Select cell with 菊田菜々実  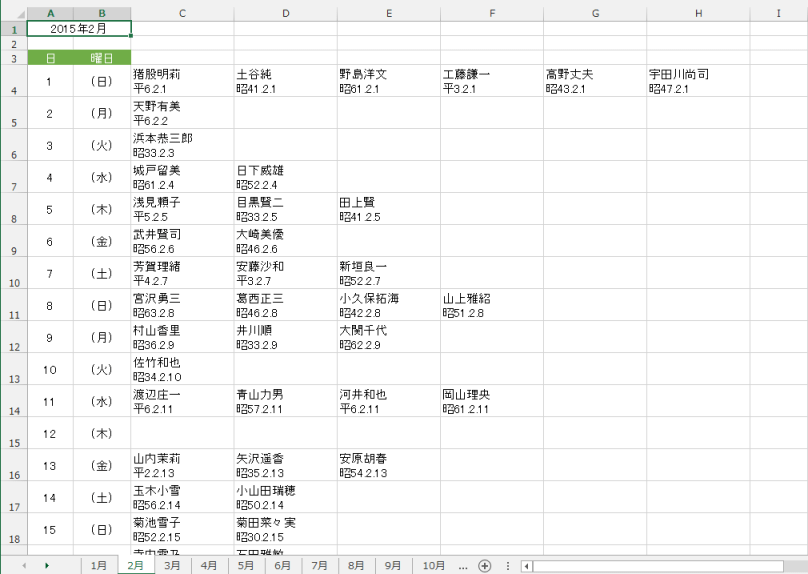point(285,529)
